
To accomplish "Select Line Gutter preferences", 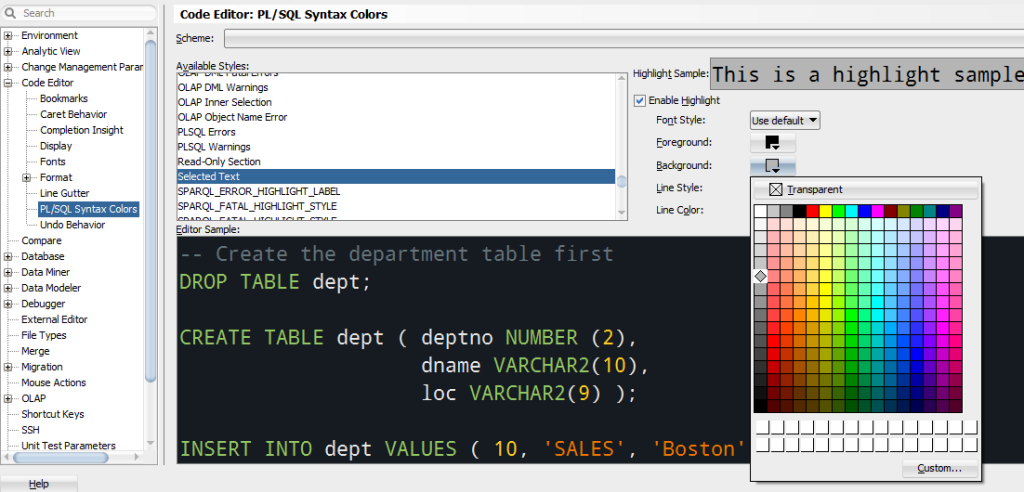I will (65, 193).
